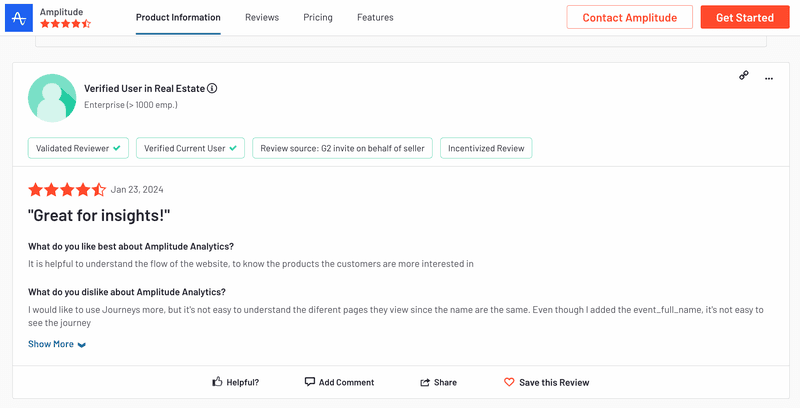The width and height of the screenshot is (800, 408).
Task: Click the Verified Current User badge
Action: [191, 148]
